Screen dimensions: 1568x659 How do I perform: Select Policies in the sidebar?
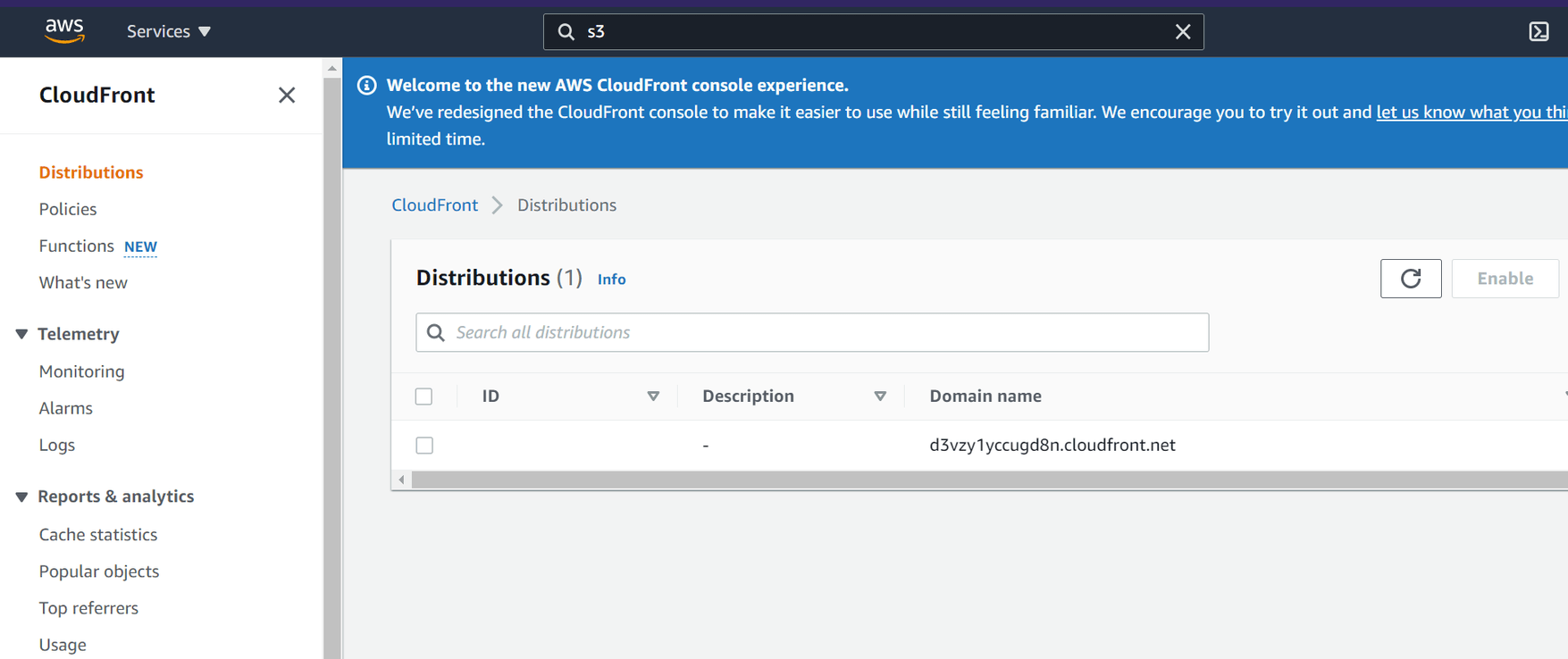(67, 208)
